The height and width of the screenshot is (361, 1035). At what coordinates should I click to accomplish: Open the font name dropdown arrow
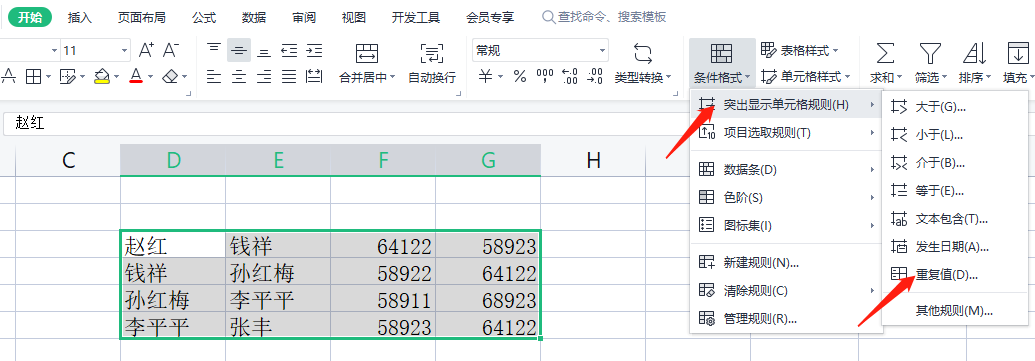[54, 50]
